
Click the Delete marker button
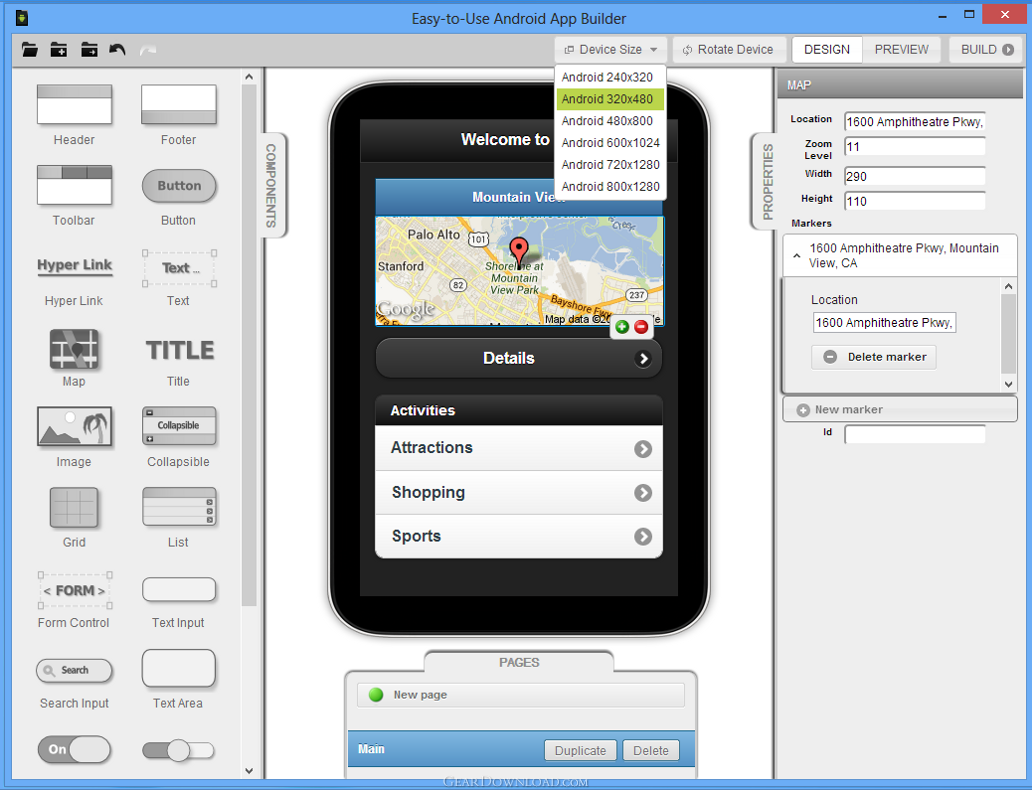(873, 357)
